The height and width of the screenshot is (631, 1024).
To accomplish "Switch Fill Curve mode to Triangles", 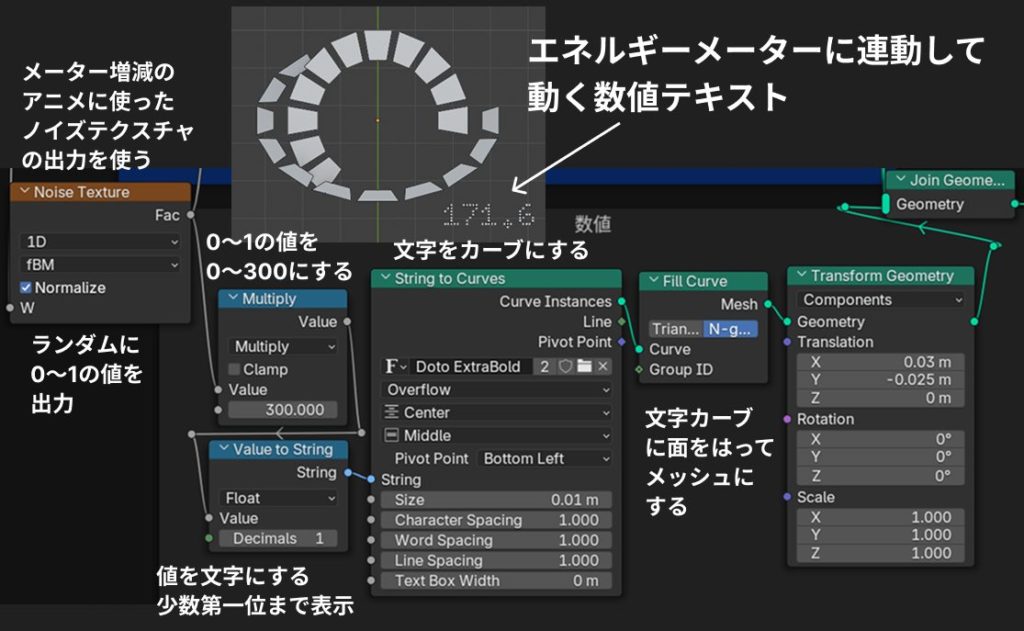I will [x=674, y=328].
